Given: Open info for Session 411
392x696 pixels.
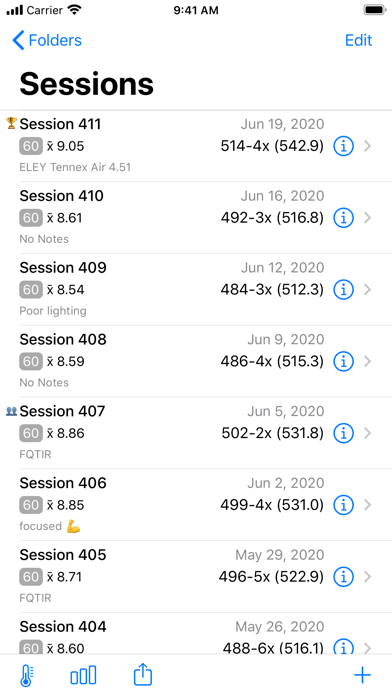Looking at the screenshot, I should 343,146.
